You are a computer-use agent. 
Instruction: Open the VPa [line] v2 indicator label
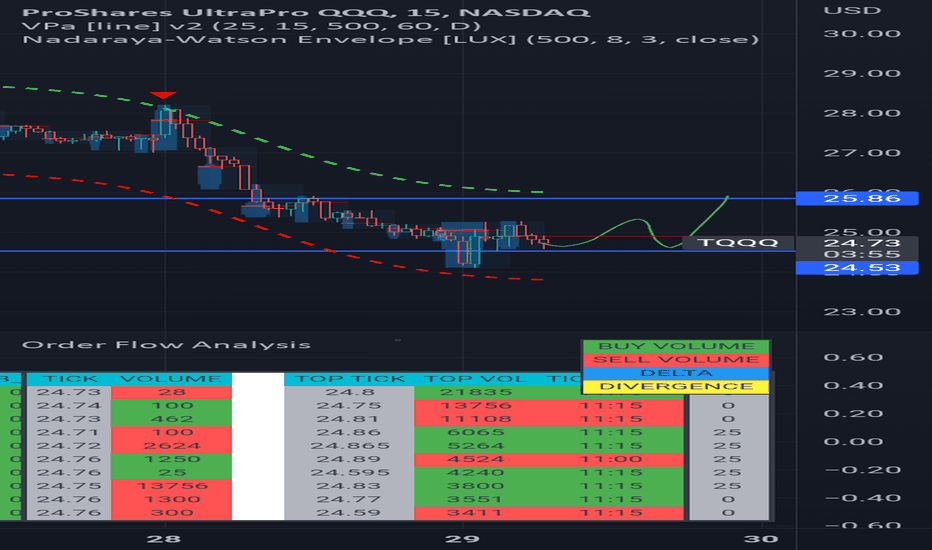[x=251, y=26]
